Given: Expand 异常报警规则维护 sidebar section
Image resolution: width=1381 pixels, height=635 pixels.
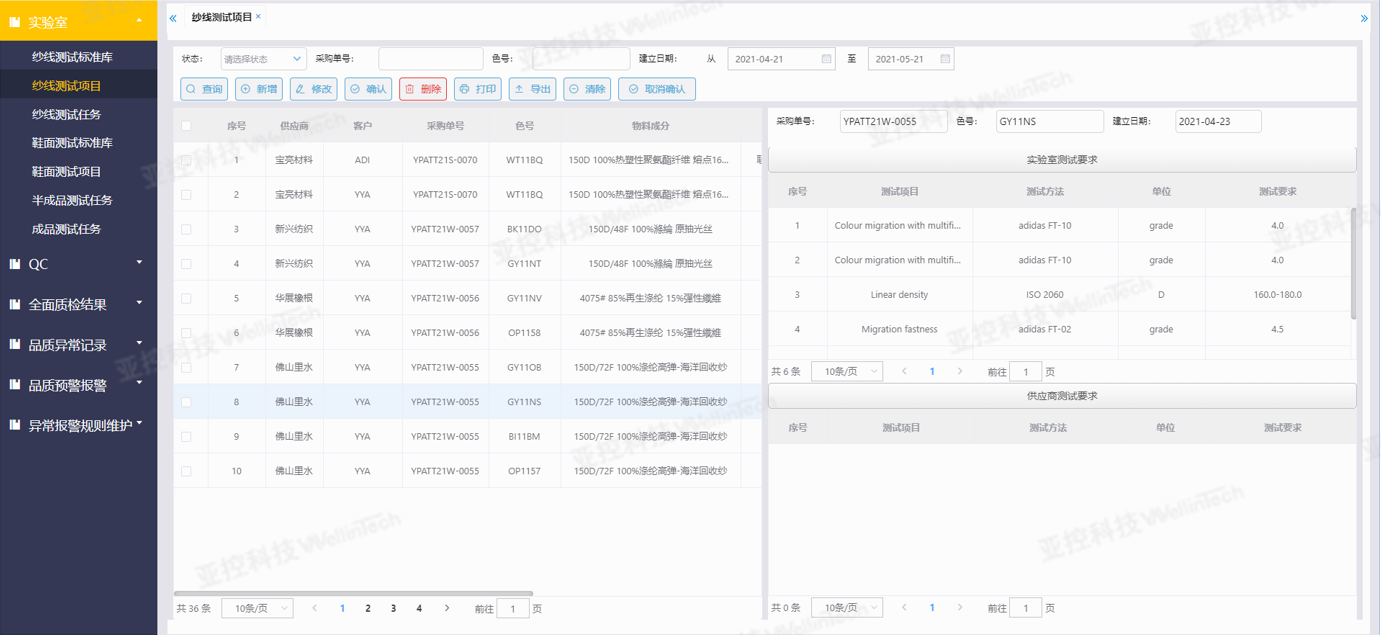Looking at the screenshot, I should coord(79,424).
